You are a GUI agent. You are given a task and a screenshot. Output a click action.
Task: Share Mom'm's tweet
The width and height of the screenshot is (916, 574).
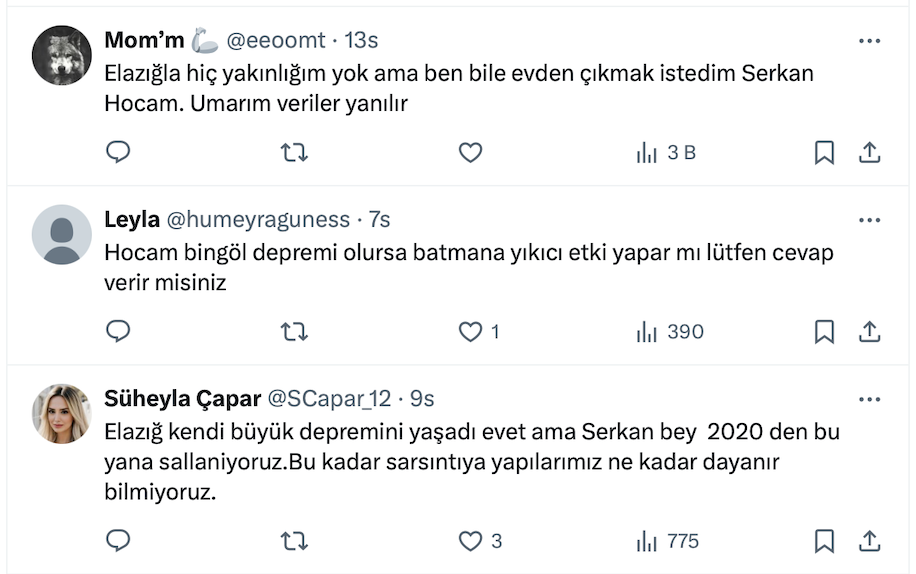tap(870, 152)
